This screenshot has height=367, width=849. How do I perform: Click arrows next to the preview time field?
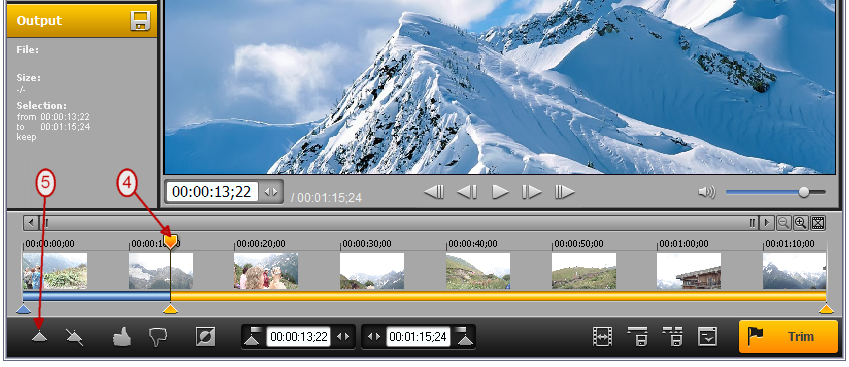click(271, 192)
